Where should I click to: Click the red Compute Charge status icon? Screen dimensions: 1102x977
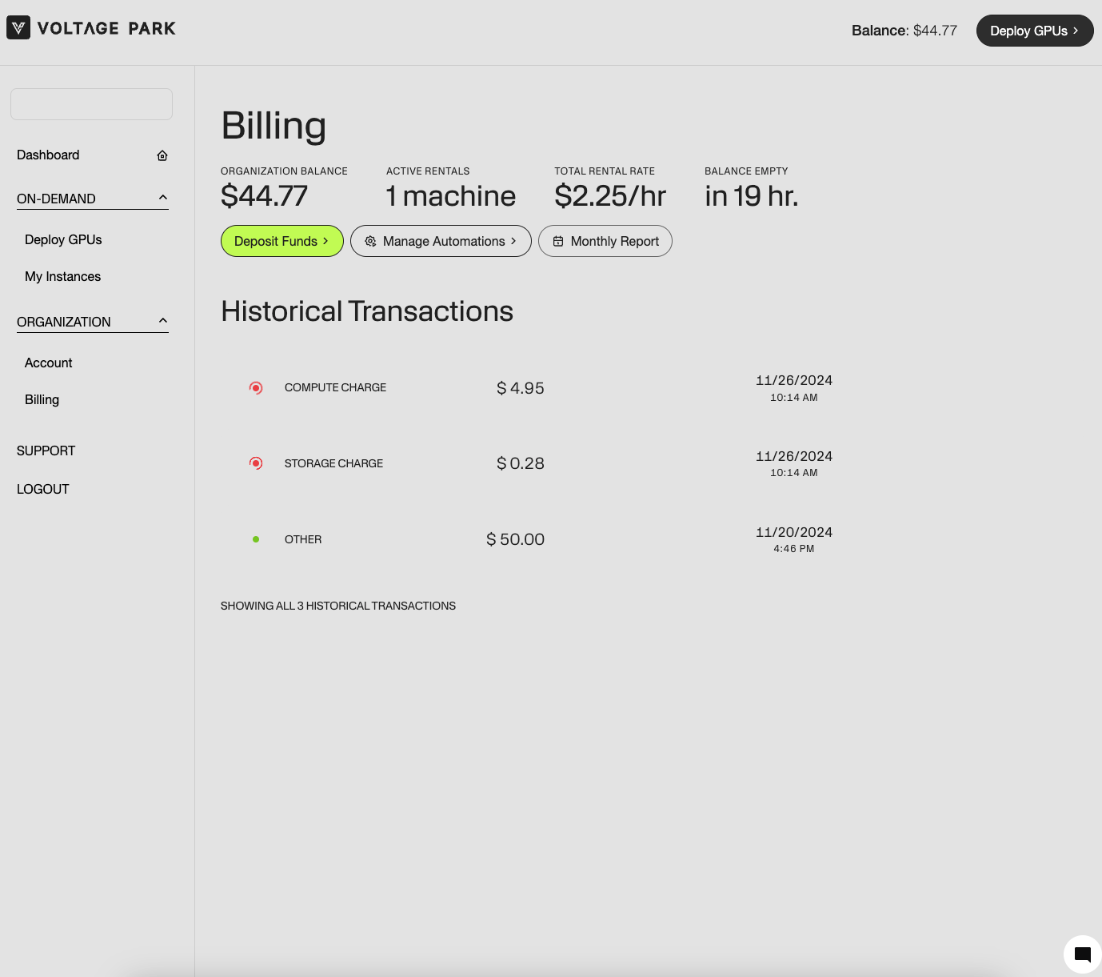click(x=256, y=388)
